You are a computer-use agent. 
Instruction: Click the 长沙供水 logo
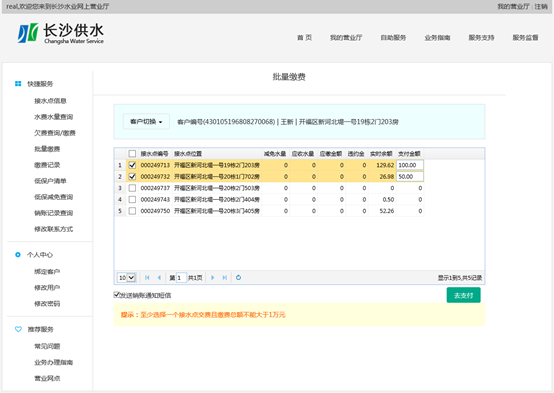coord(61,33)
